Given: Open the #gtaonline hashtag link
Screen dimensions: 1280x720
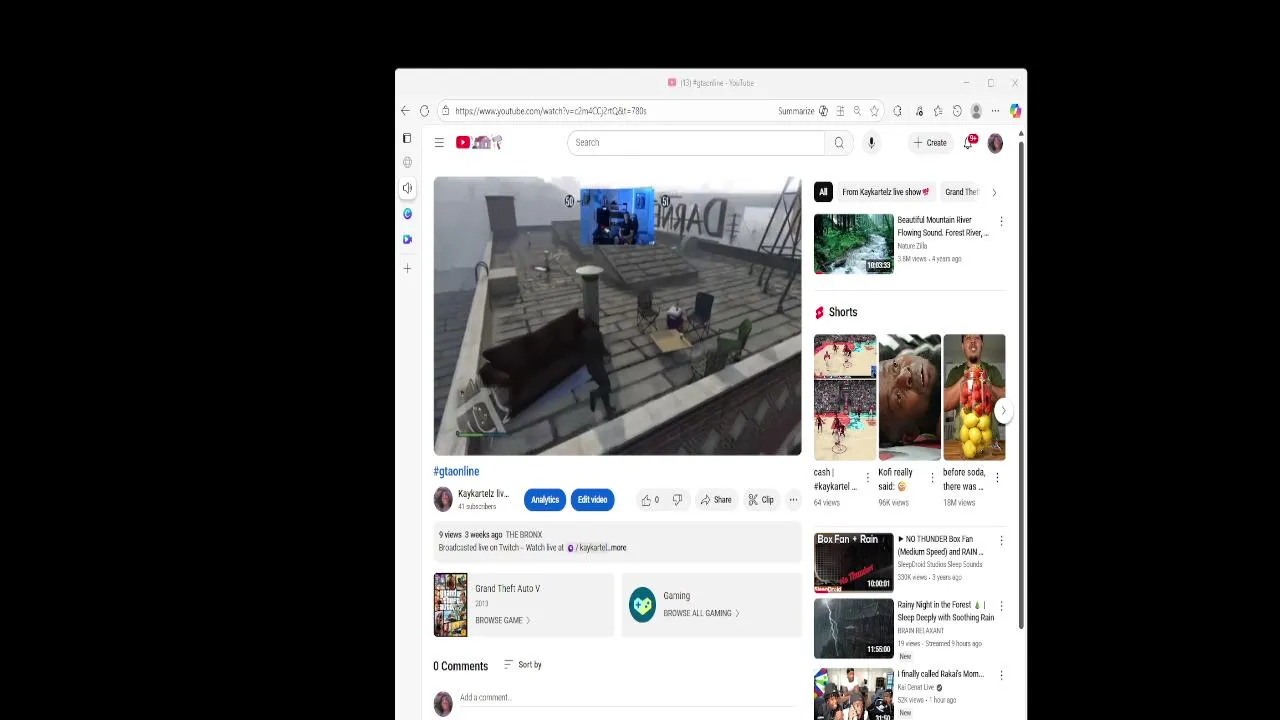Looking at the screenshot, I should click(456, 471).
